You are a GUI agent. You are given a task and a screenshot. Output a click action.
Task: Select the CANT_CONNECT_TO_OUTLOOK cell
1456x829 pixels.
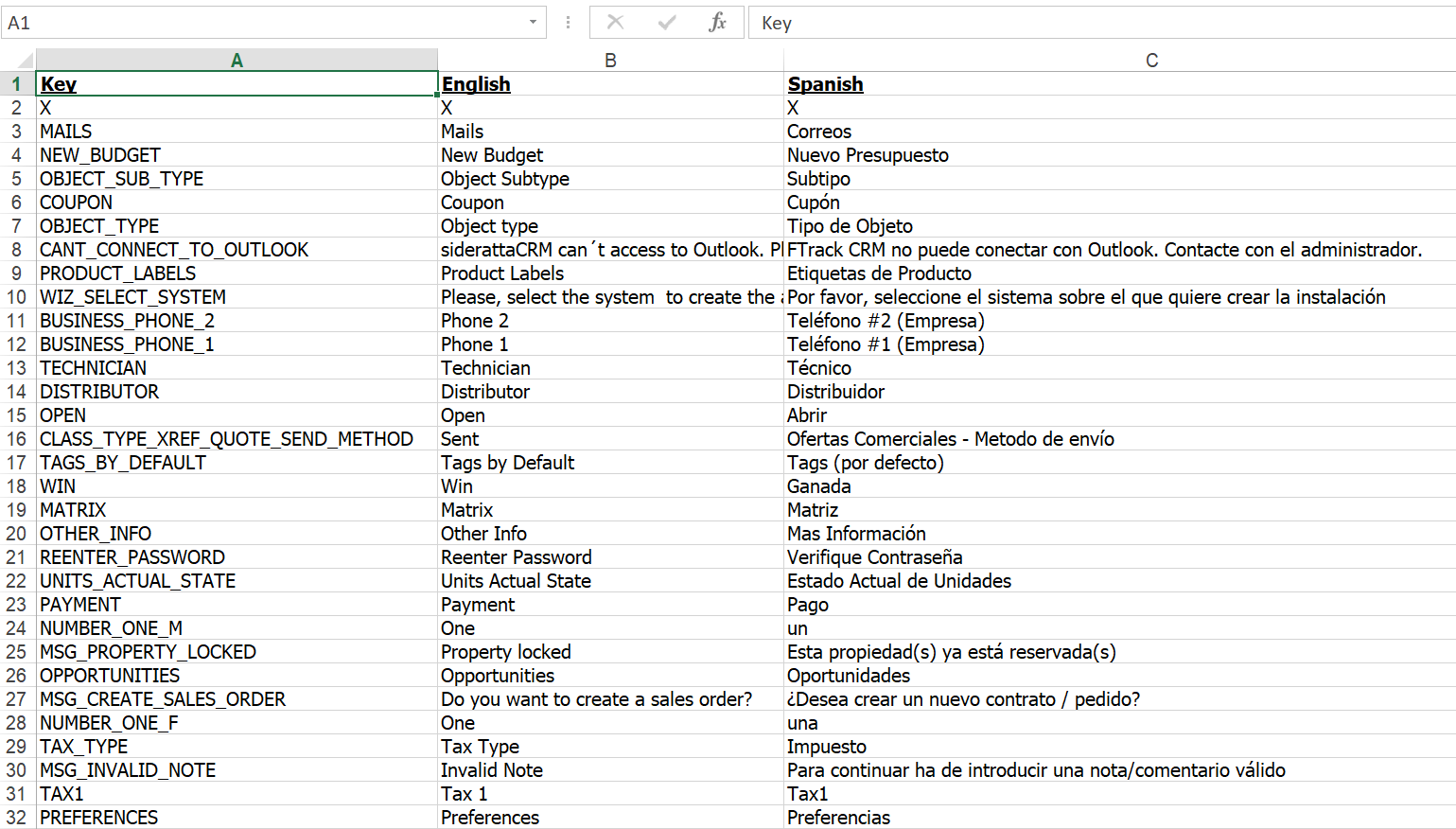tap(237, 250)
